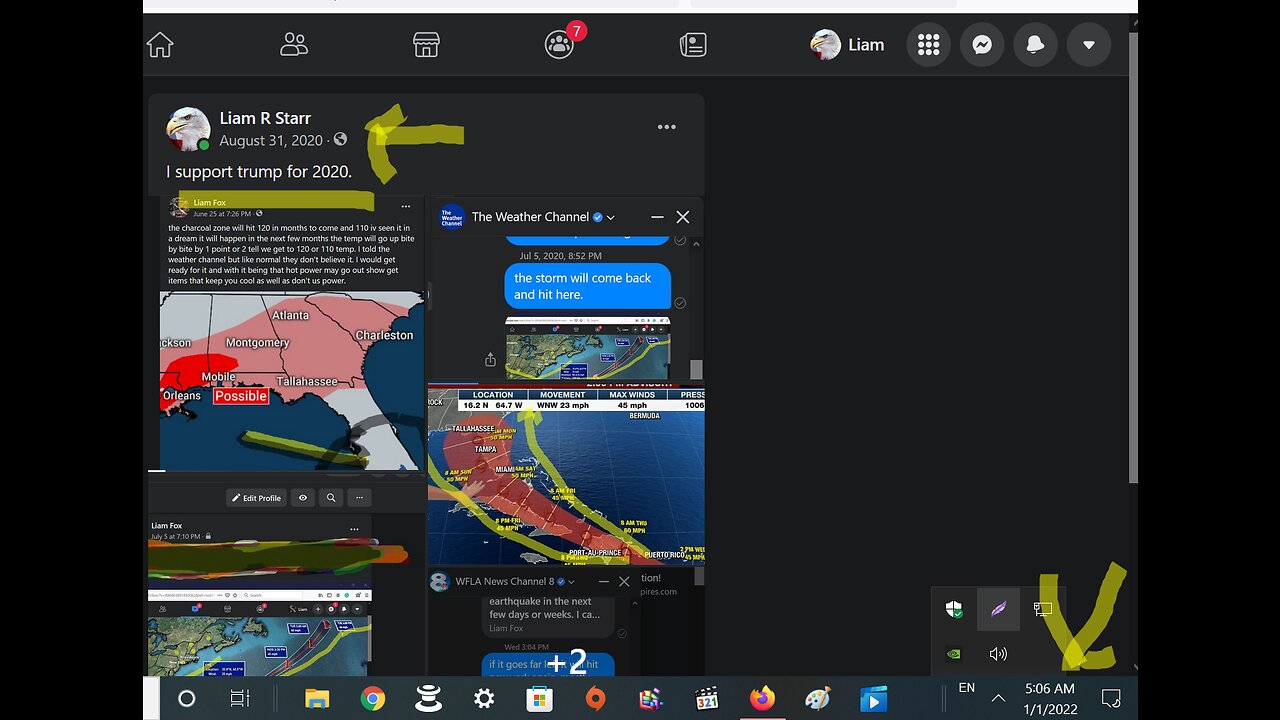The width and height of the screenshot is (1280, 720).
Task: Open the +2 more photos tile
Action: point(567,622)
